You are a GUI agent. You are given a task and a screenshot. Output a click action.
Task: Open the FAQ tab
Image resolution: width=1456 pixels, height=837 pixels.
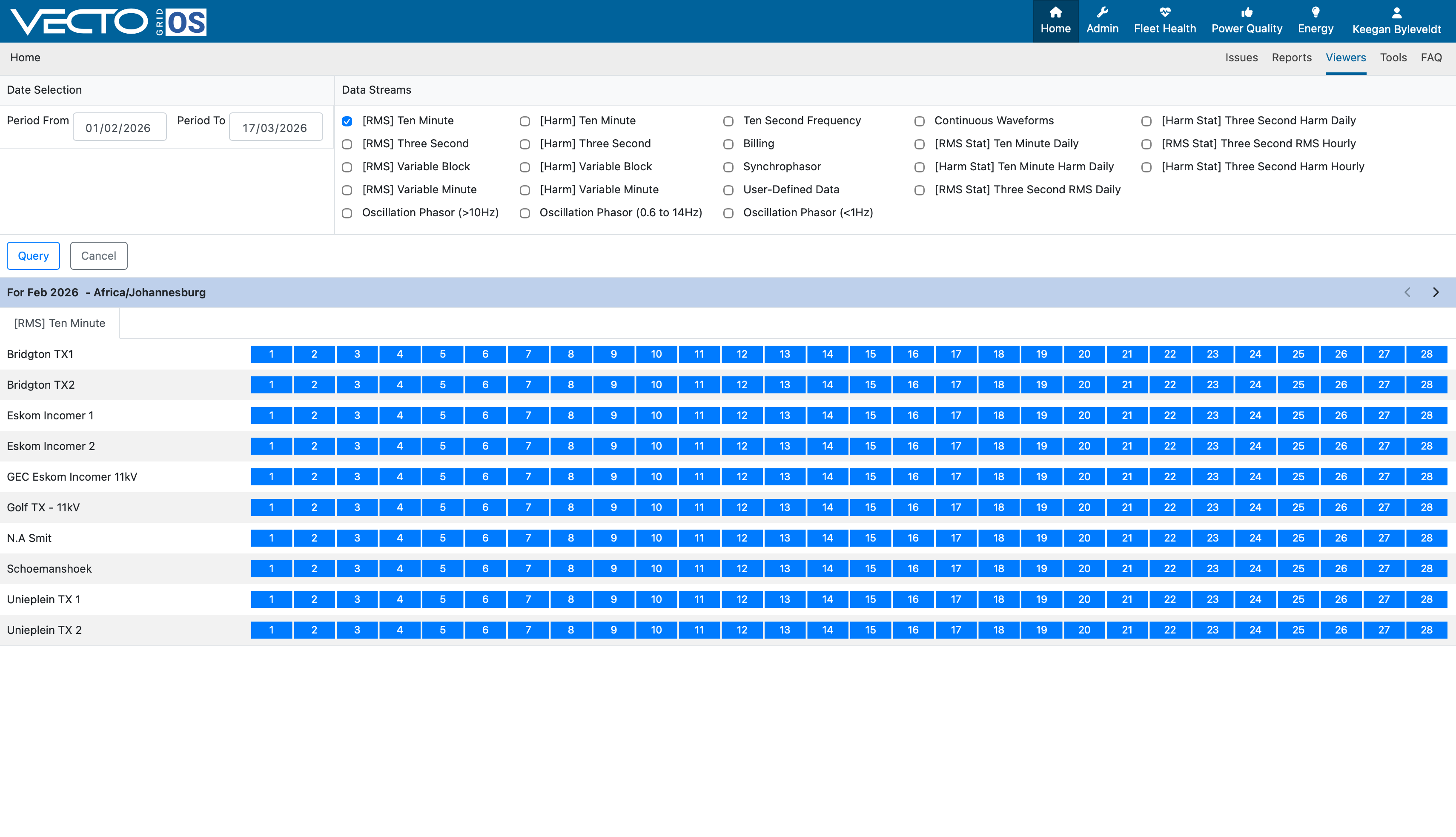1431,57
